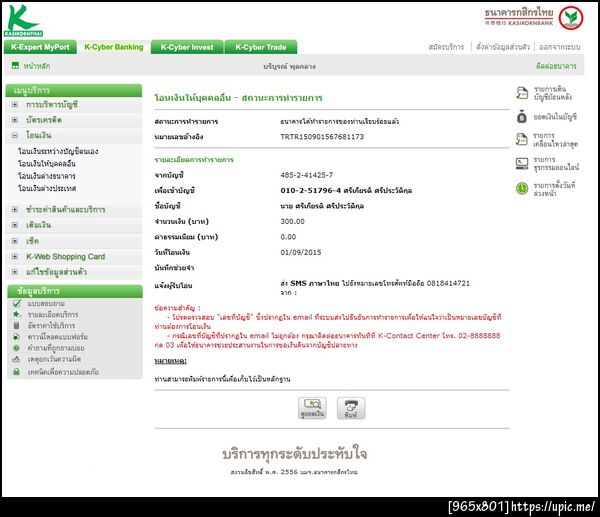Screen dimensions: 600x517
Task: Click the home icon beside หน้าหลัก
Action: (15, 65)
